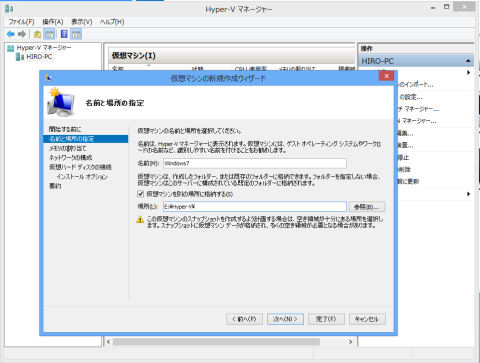This screenshot has height=363, width=480.
Task: Open the 表示(V) menu
Action: 82,22
